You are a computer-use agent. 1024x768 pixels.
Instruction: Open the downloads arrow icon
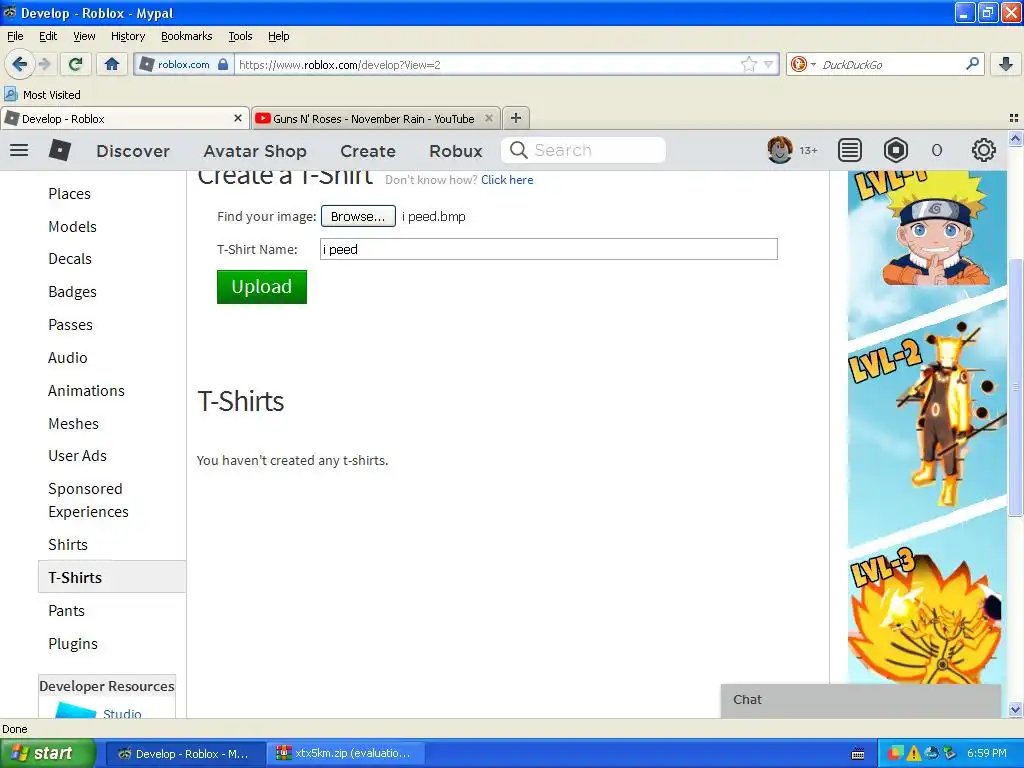(x=1006, y=64)
